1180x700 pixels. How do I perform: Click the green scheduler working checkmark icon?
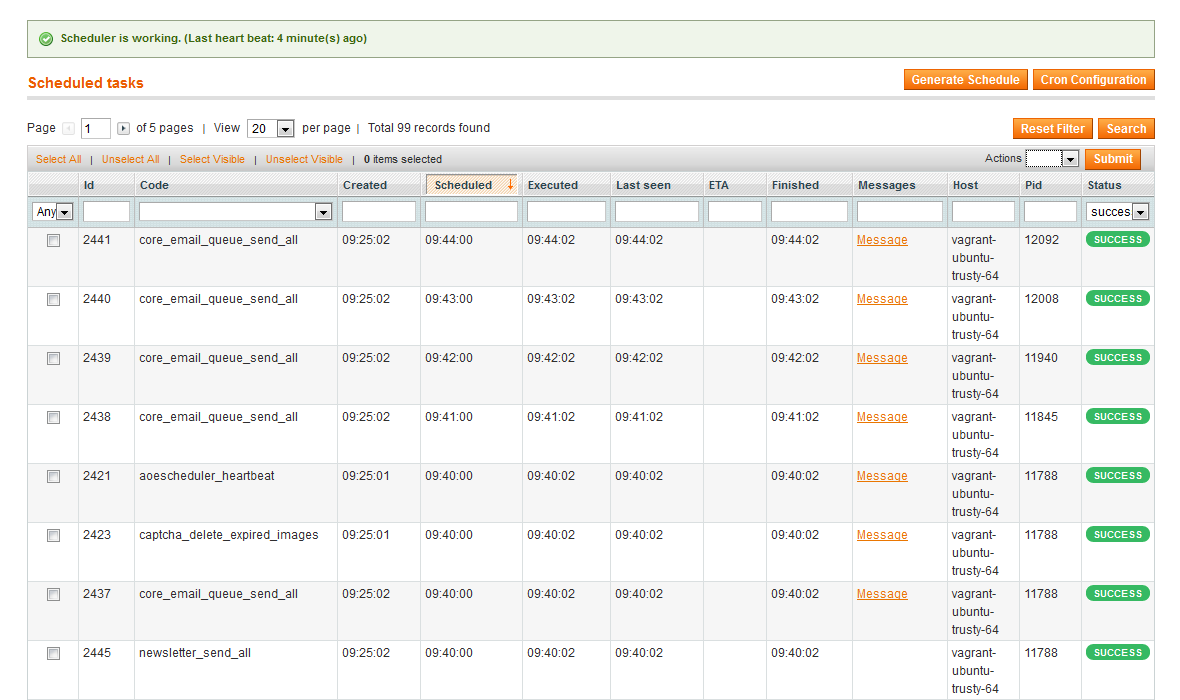point(45,39)
